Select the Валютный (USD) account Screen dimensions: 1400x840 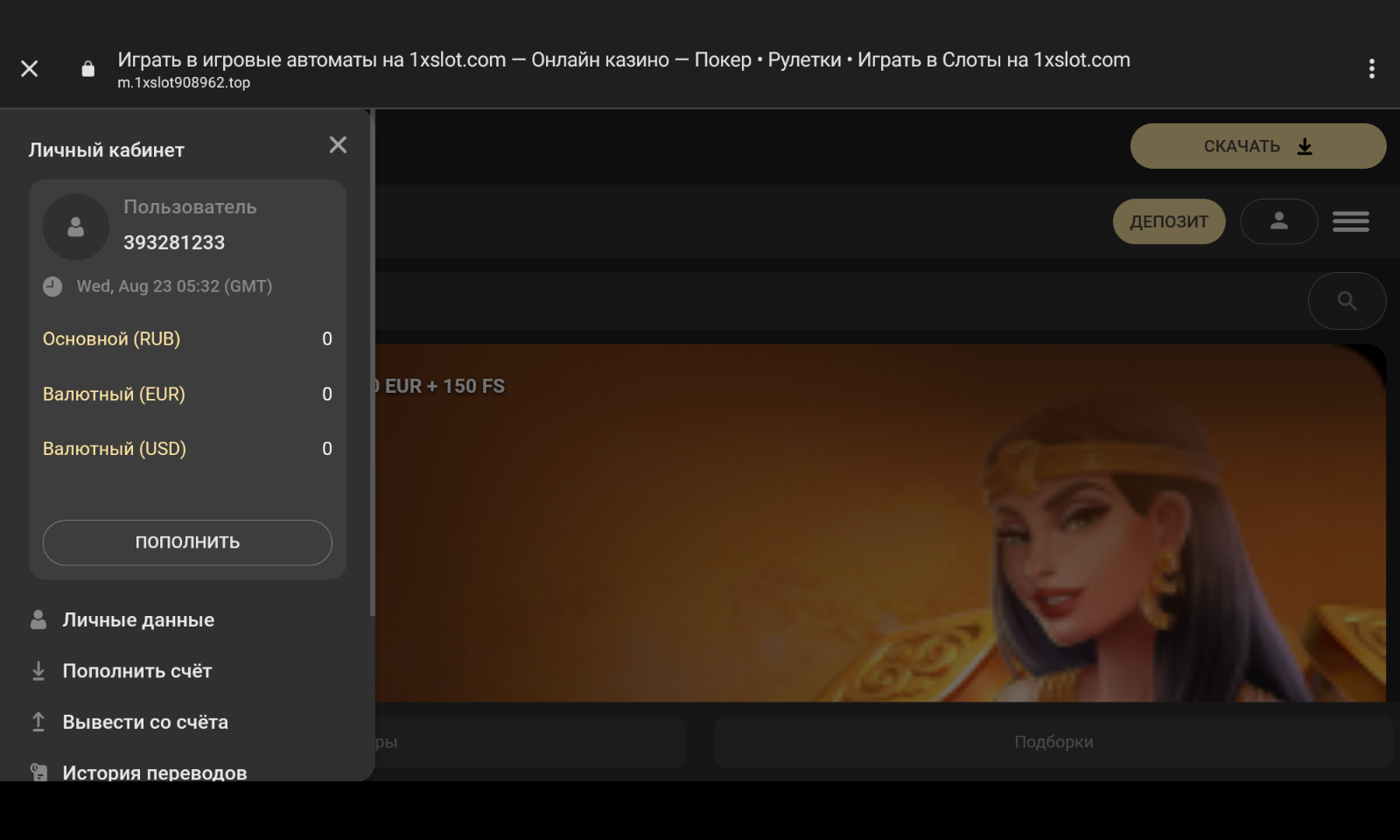[x=187, y=449]
